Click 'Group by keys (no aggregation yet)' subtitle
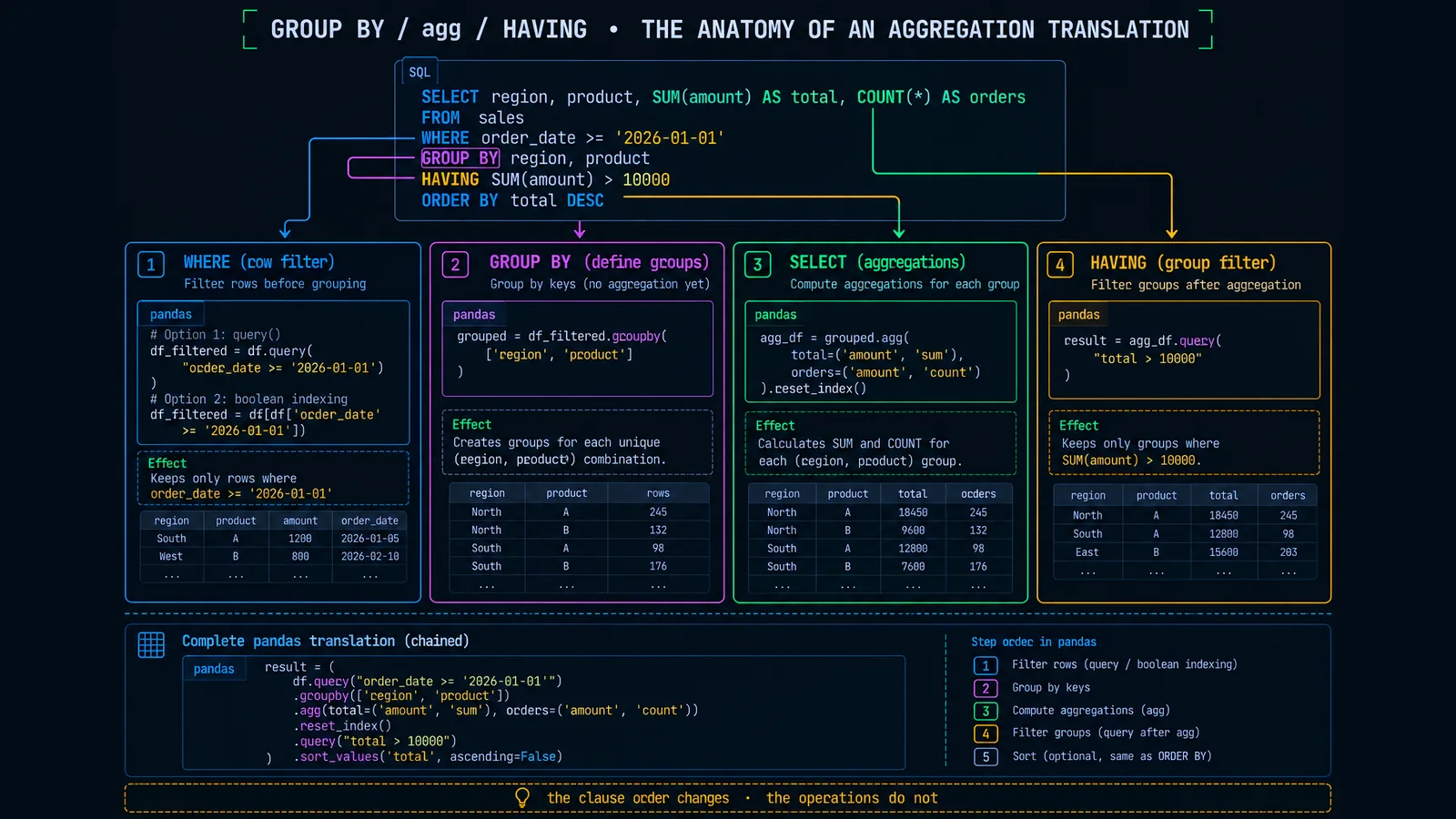 pos(600,284)
